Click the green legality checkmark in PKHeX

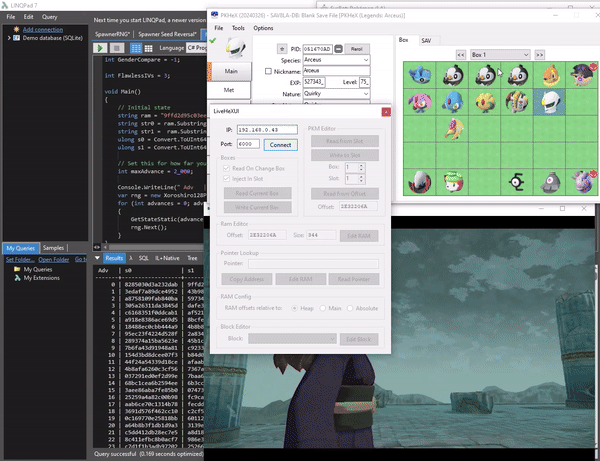tap(213, 41)
